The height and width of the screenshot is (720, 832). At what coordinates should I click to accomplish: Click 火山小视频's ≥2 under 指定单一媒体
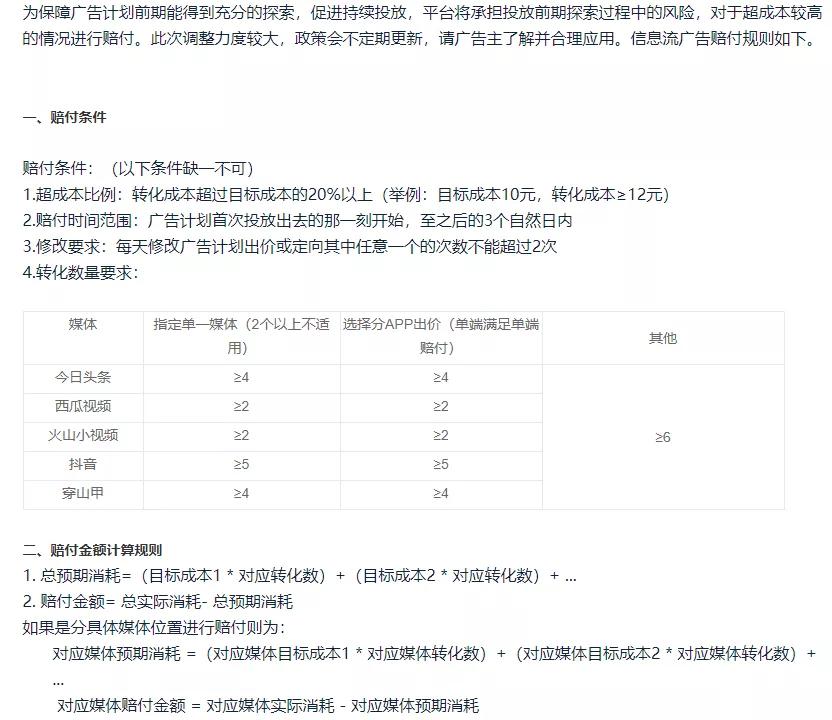pos(241,436)
